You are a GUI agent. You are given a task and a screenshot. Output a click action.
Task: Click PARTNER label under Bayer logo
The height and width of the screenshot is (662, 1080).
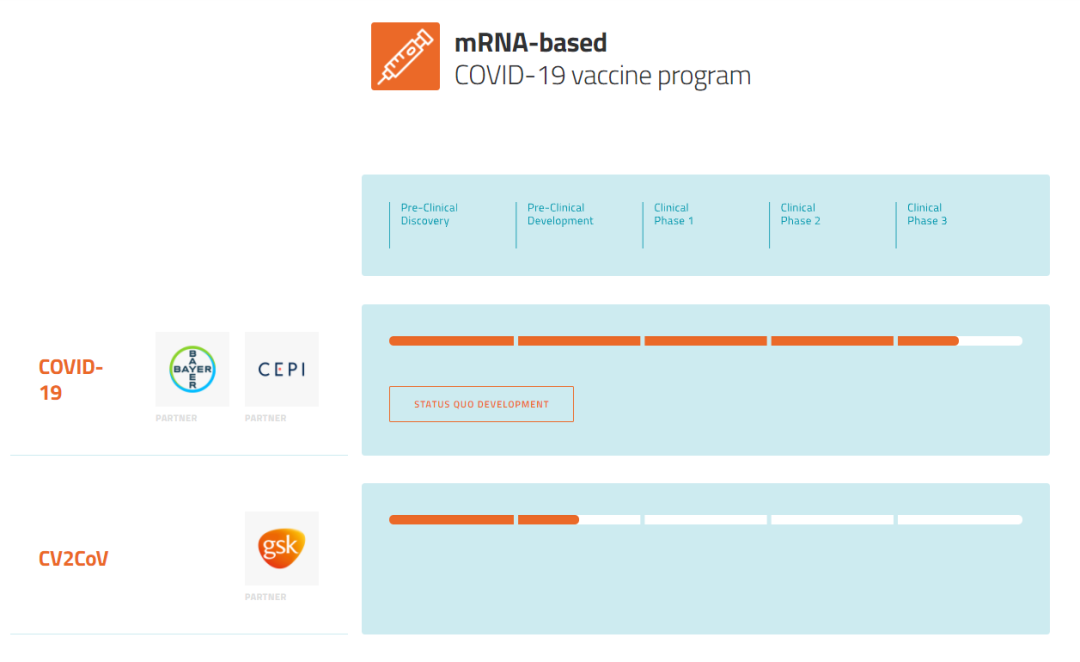[176, 418]
